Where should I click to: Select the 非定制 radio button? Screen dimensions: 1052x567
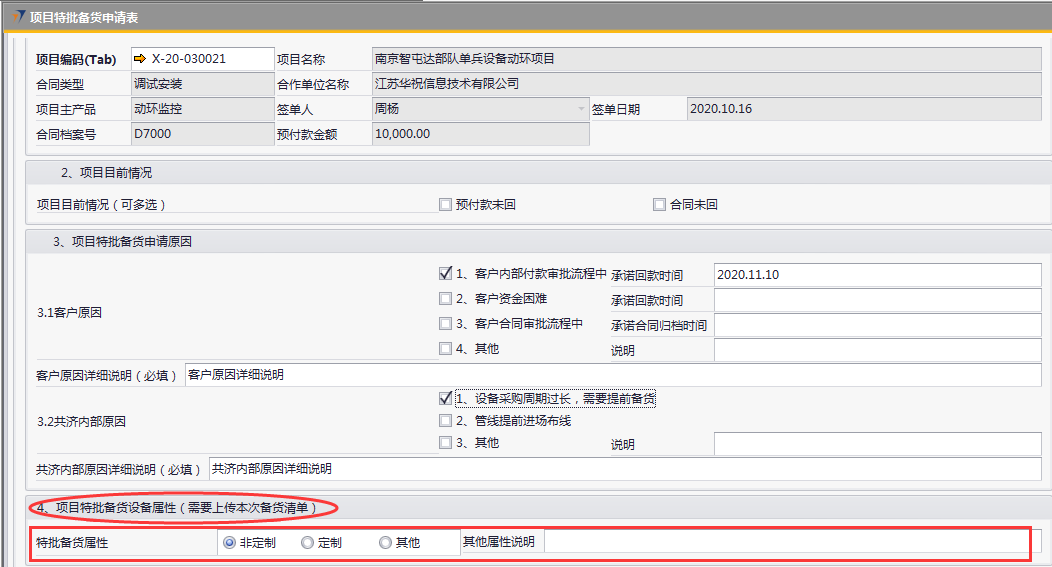coord(230,543)
